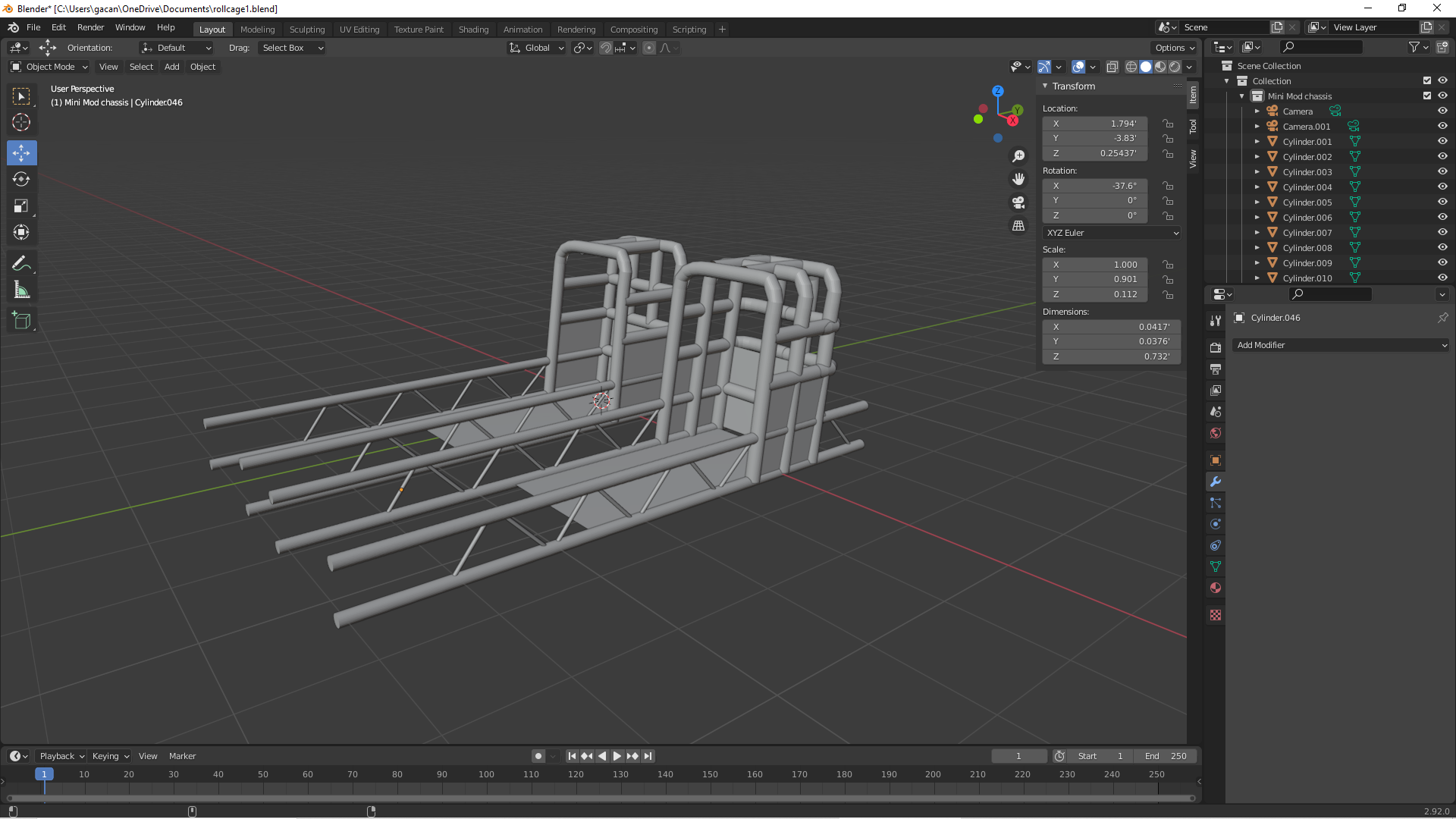
Task: Hide Cylinder.003 using eye icon
Action: pyautogui.click(x=1442, y=172)
